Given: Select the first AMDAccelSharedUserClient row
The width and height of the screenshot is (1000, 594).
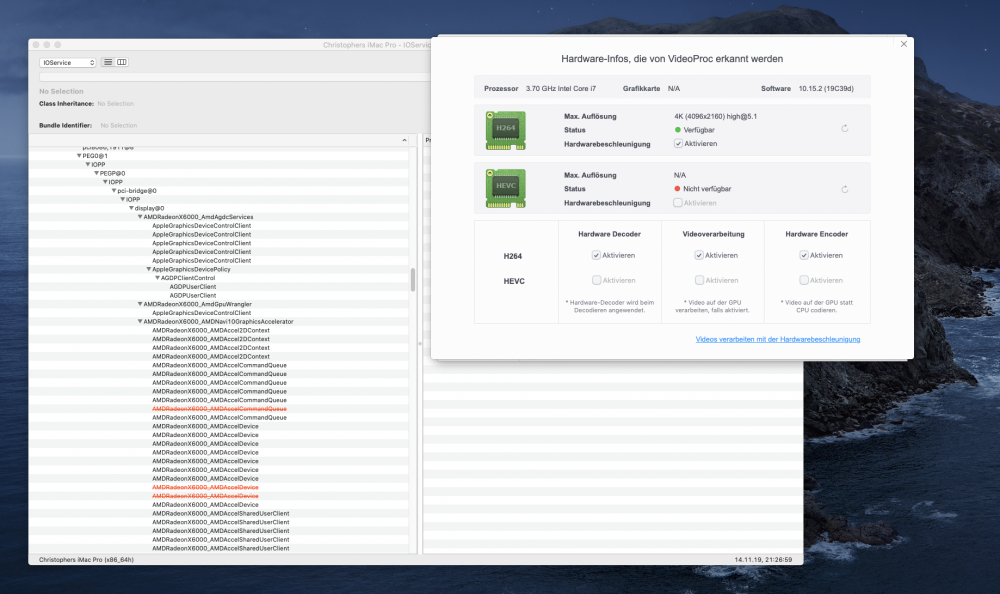Looking at the screenshot, I should [x=221, y=514].
